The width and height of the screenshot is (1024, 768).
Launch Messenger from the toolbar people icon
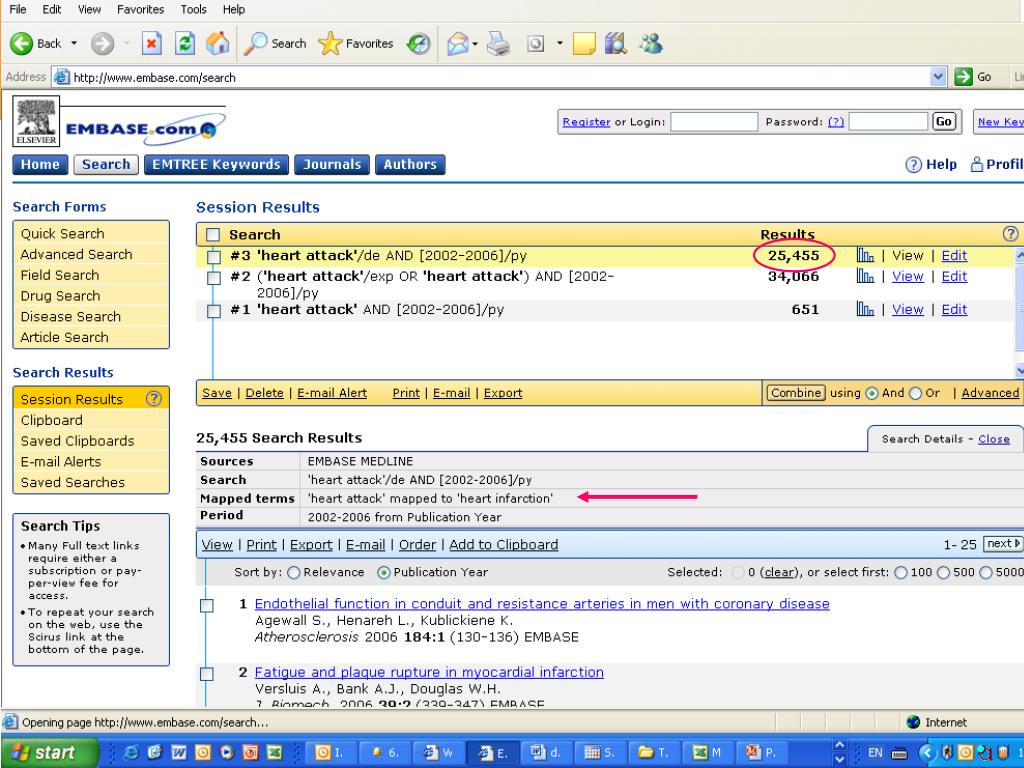[651, 44]
